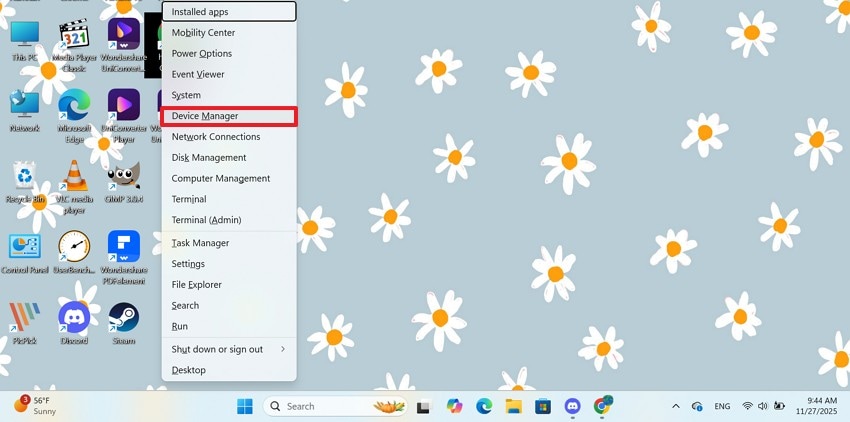The width and height of the screenshot is (850, 422).
Task: Click the battery tray icon
Action: click(x=780, y=406)
